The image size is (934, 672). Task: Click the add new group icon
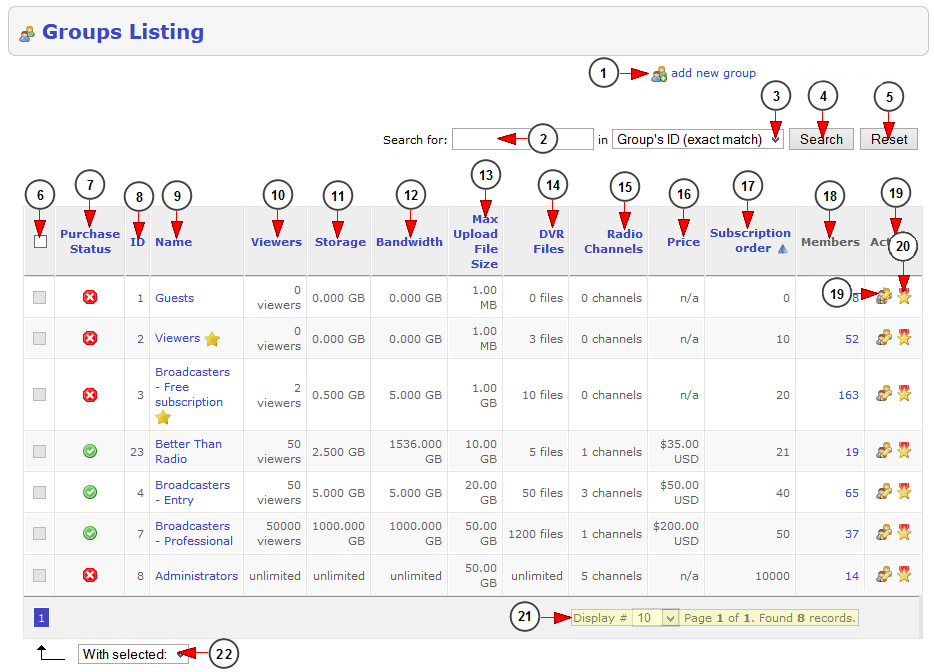(x=659, y=74)
